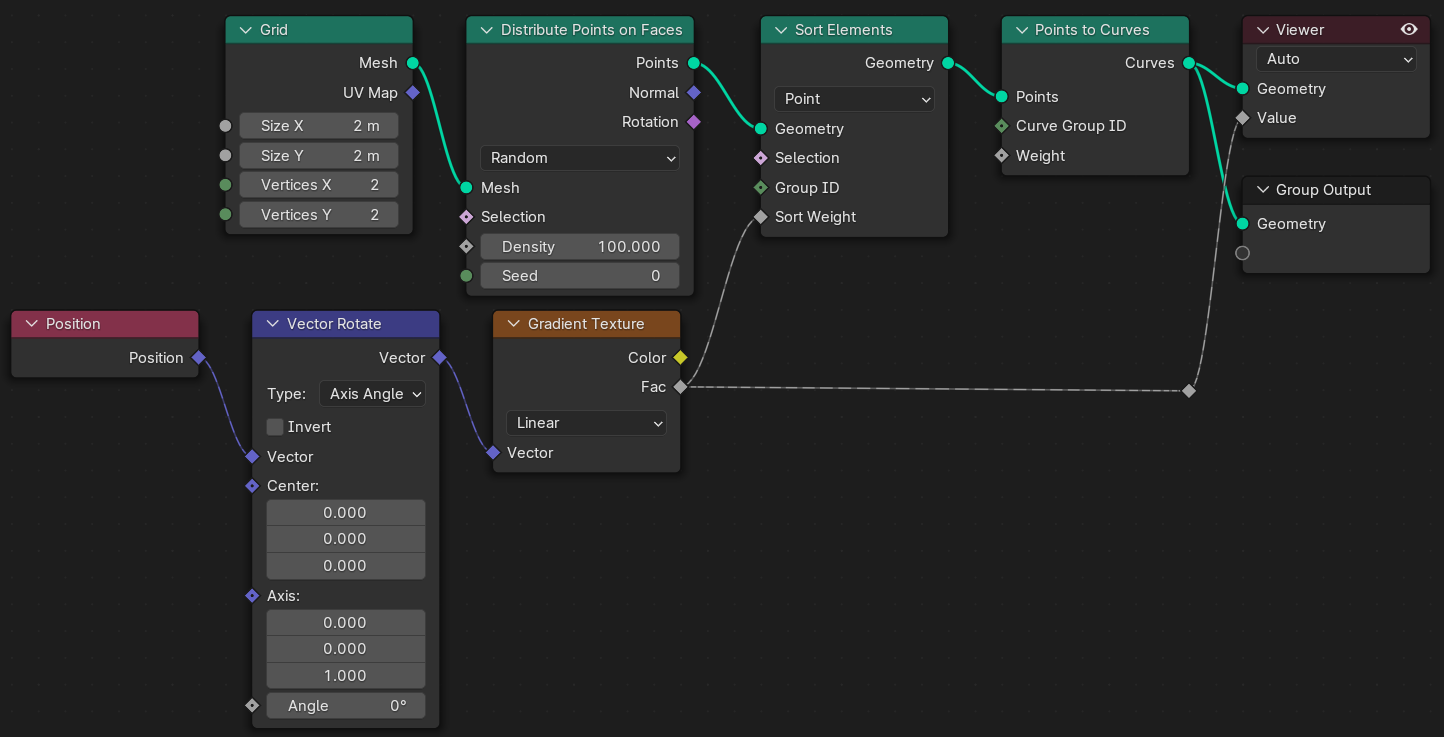This screenshot has width=1444, height=737.
Task: Click the Sort Weight input socket
Action: point(760,217)
